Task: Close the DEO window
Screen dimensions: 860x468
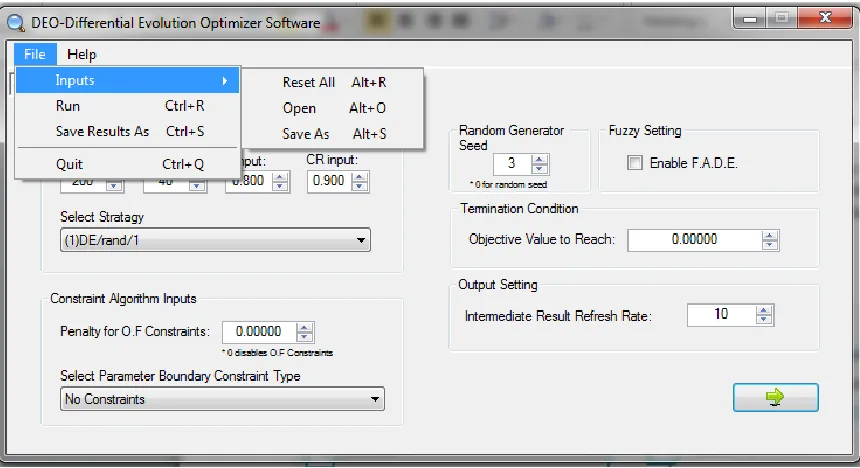Action: point(825,19)
